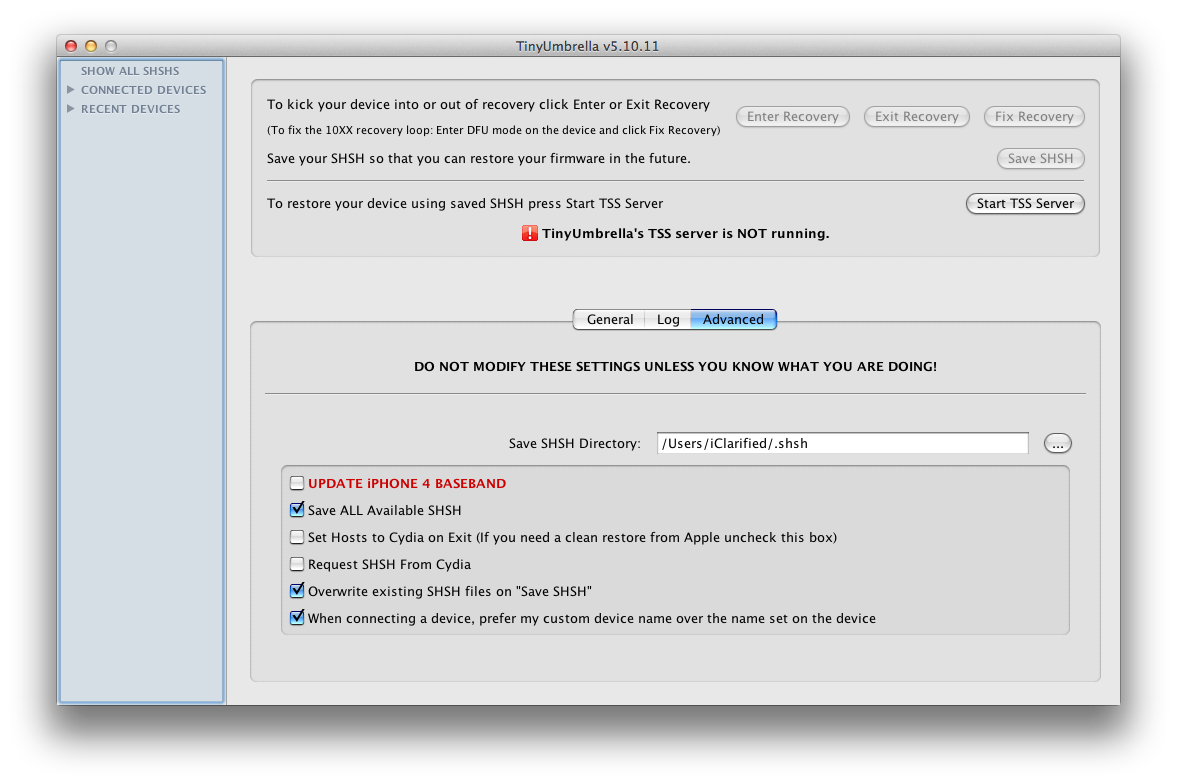Open the Log tab
The height and width of the screenshot is (784, 1177).
pos(668,319)
